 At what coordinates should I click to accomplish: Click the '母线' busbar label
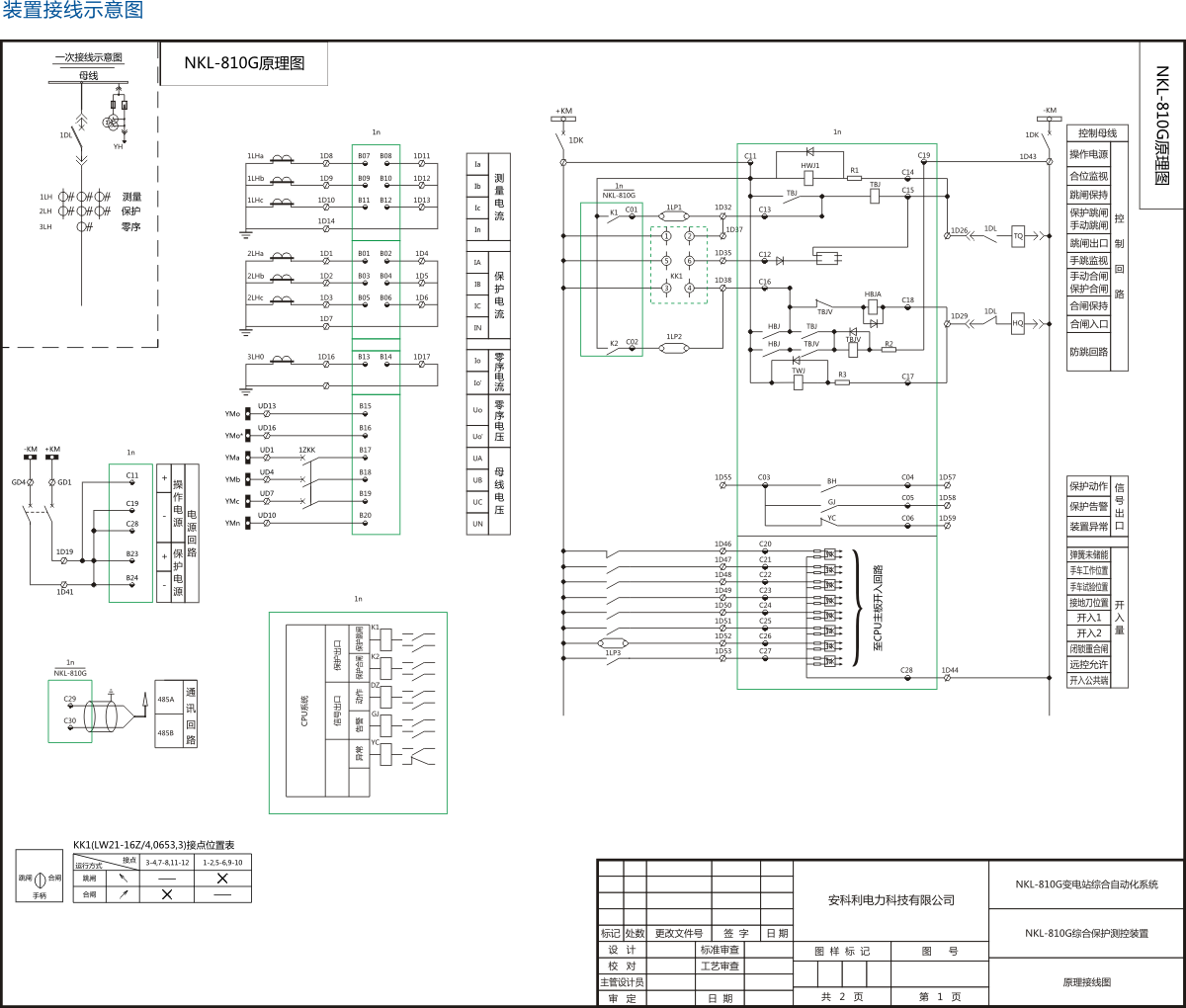89,75
